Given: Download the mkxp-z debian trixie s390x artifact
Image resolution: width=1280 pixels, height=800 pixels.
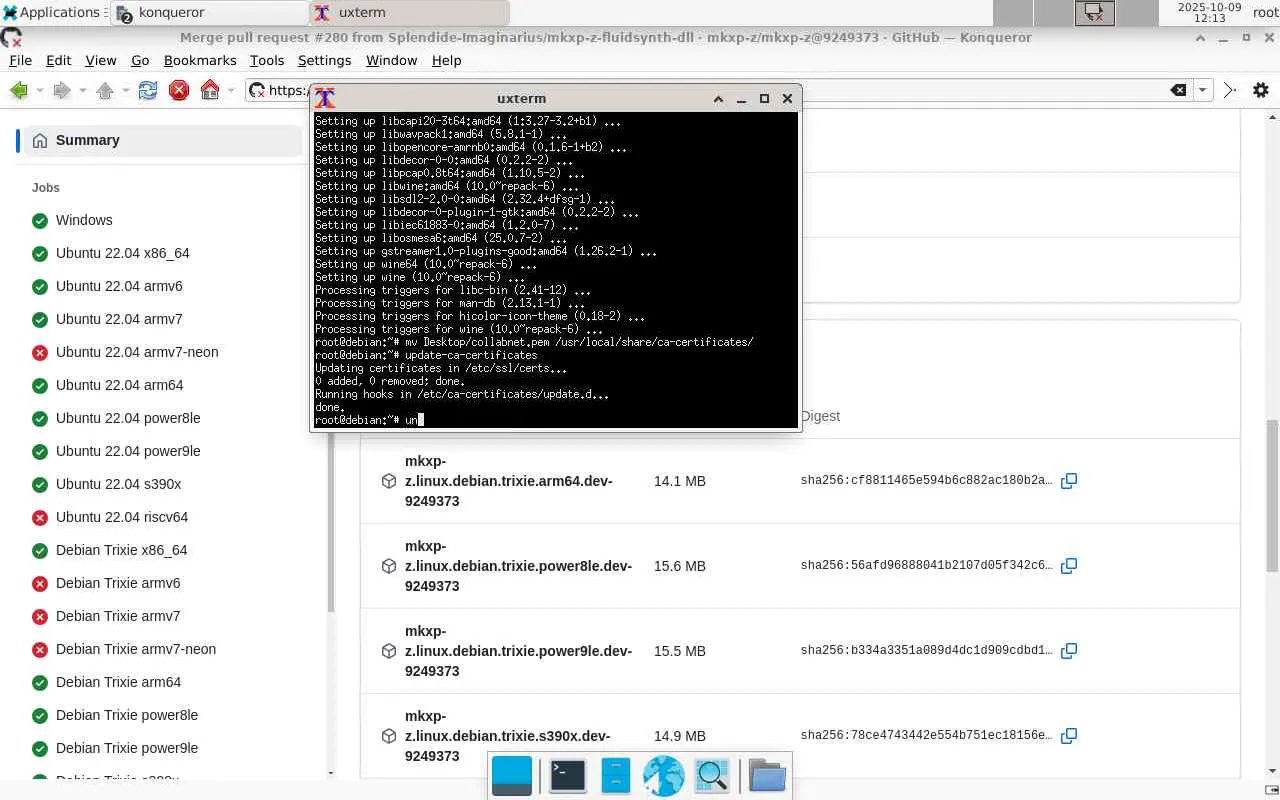Looking at the screenshot, I should coord(507,736).
